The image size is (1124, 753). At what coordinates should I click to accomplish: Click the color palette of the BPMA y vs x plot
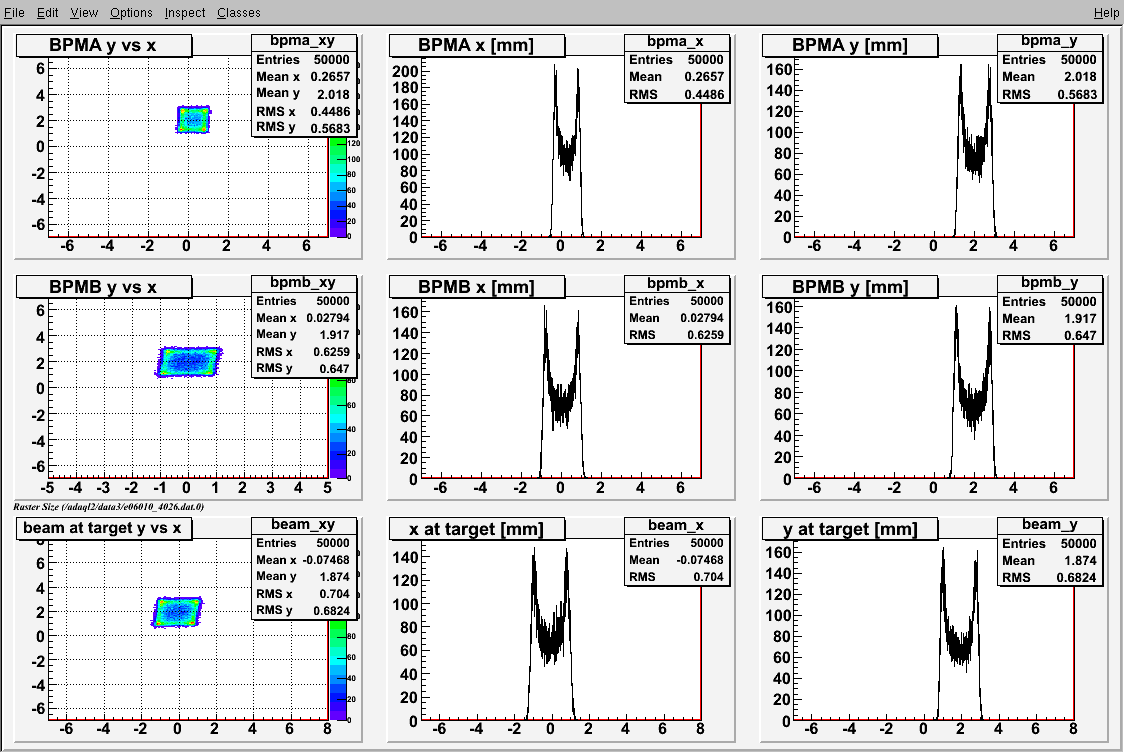point(338,186)
